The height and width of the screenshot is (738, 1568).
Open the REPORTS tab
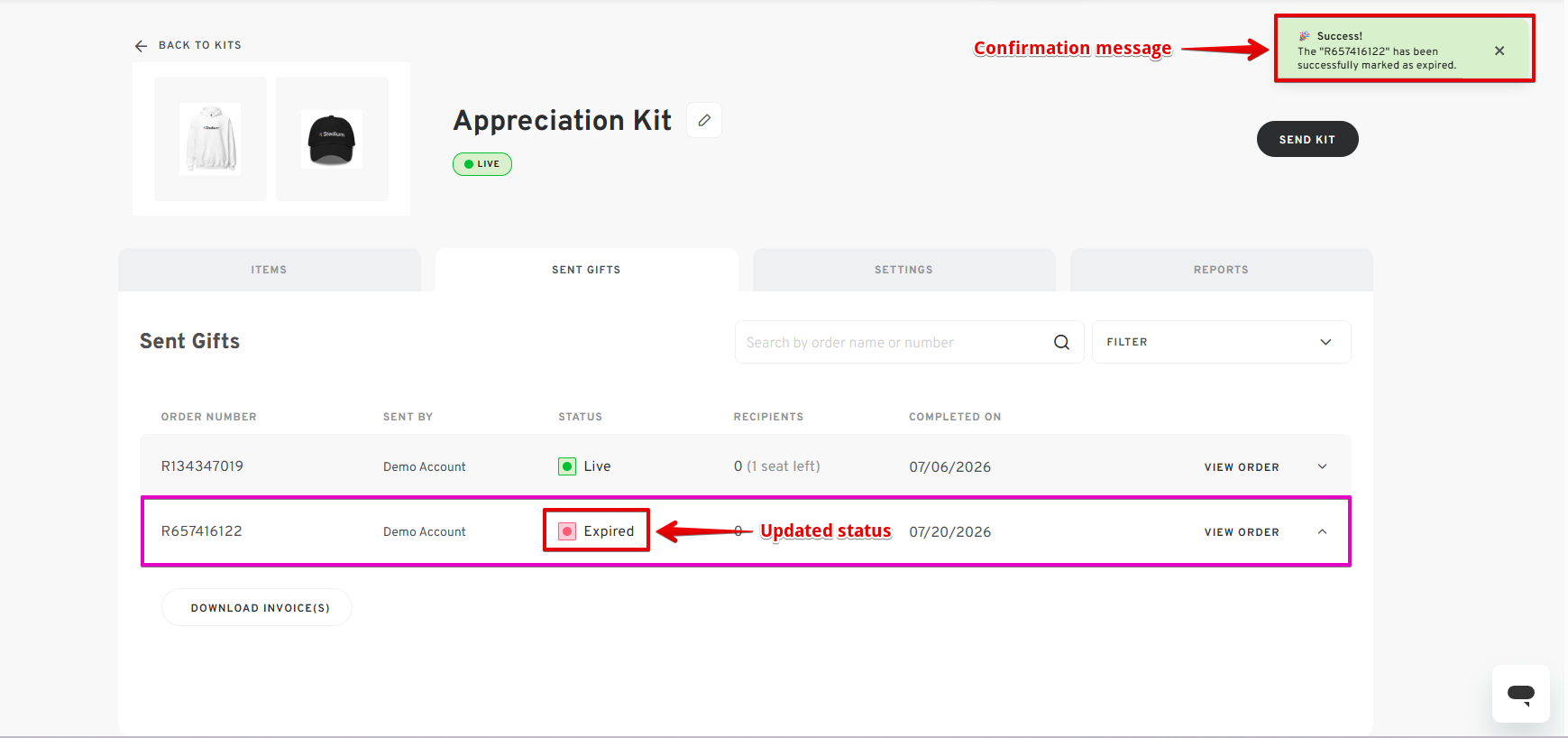coord(1221,270)
